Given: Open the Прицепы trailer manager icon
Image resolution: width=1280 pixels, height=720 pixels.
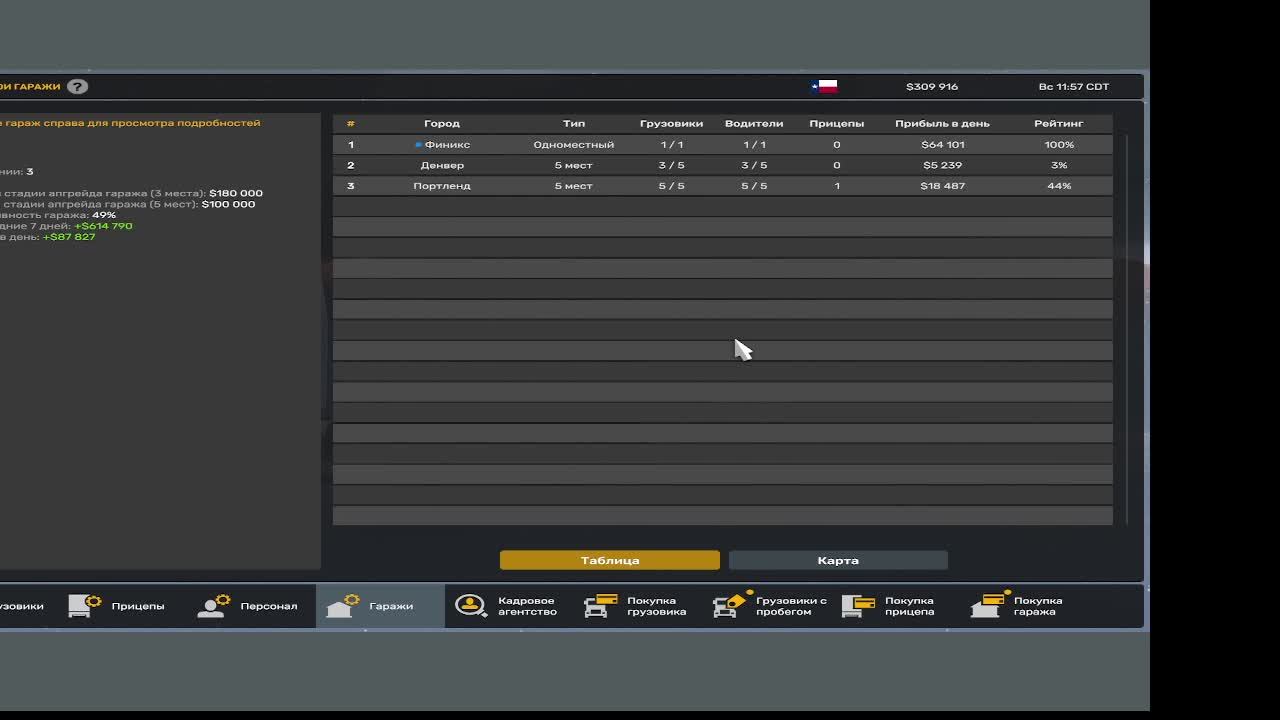Looking at the screenshot, I should coord(85,606).
